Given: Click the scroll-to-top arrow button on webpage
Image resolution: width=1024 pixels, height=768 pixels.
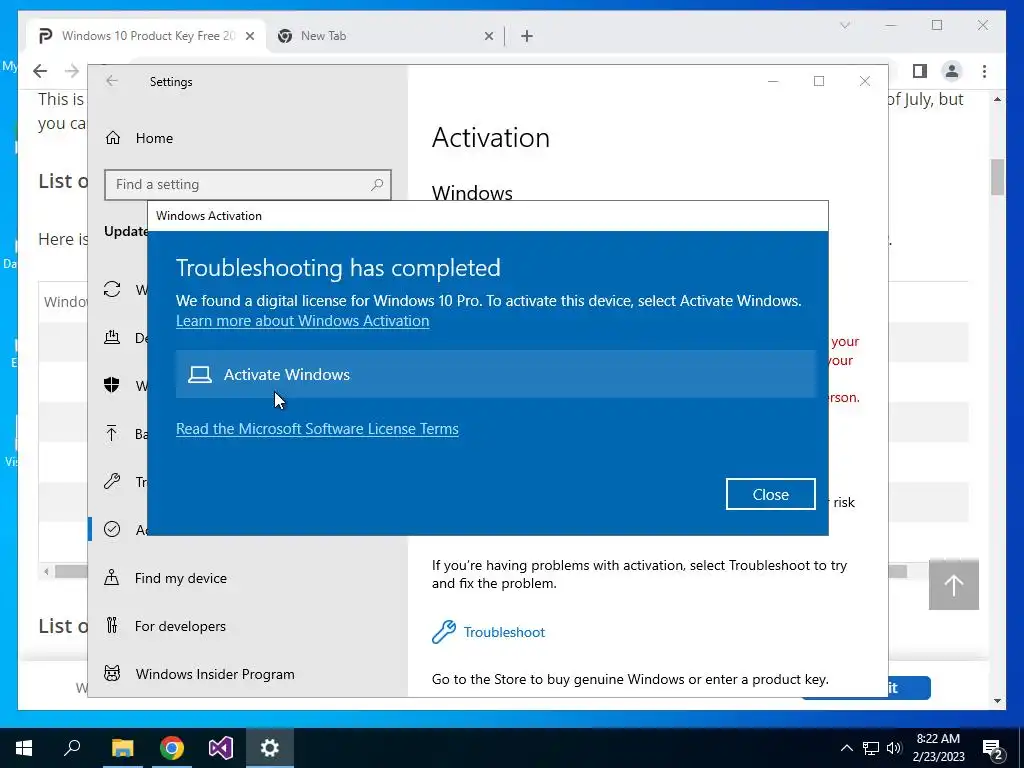Looking at the screenshot, I should click(x=953, y=584).
